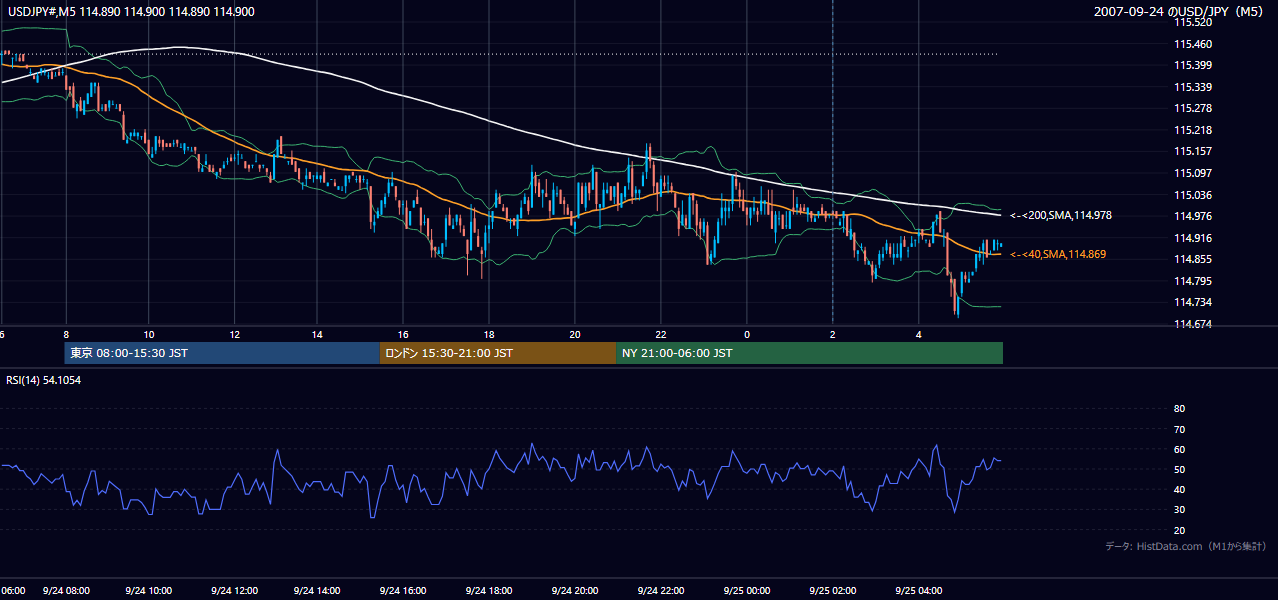
Task: Click the bottom date label 9/24 12:00
Action: (236, 590)
